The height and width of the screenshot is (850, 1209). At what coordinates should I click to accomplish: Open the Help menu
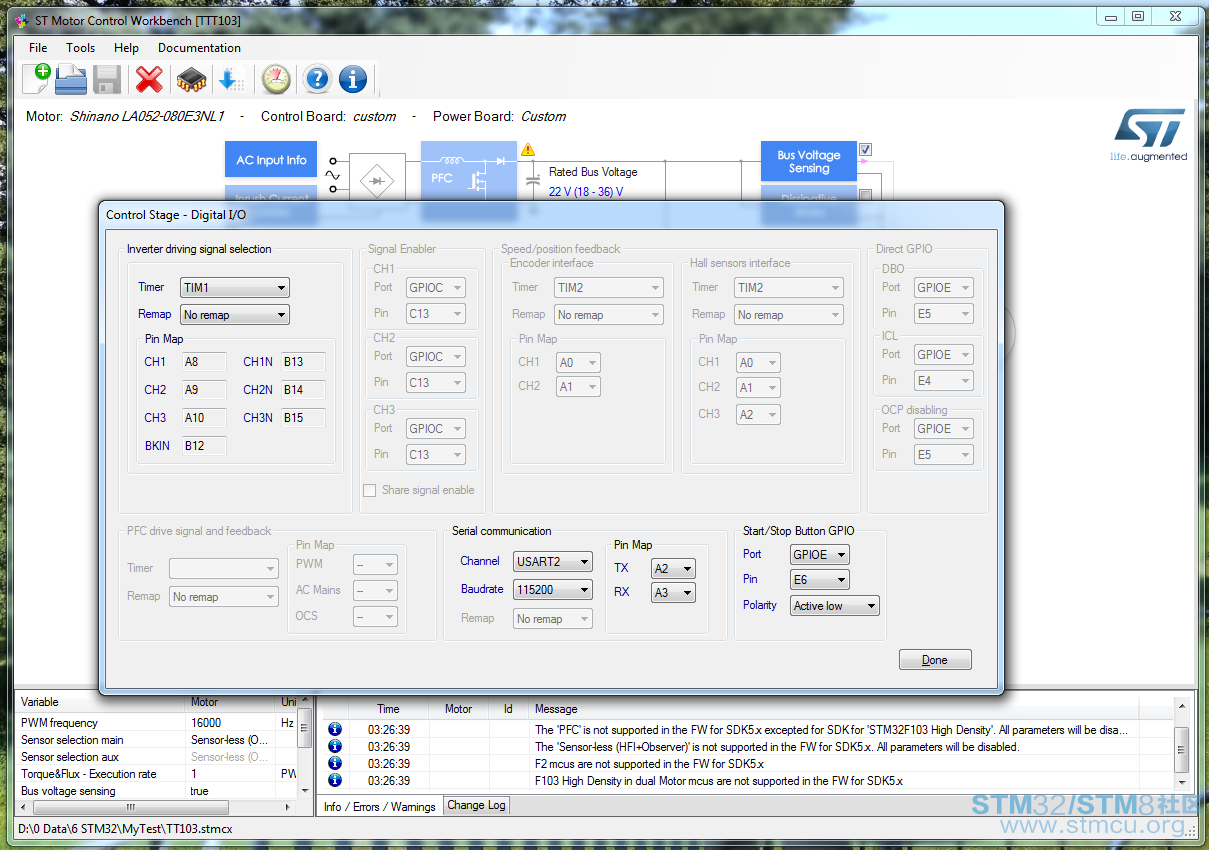pyautogui.click(x=127, y=48)
